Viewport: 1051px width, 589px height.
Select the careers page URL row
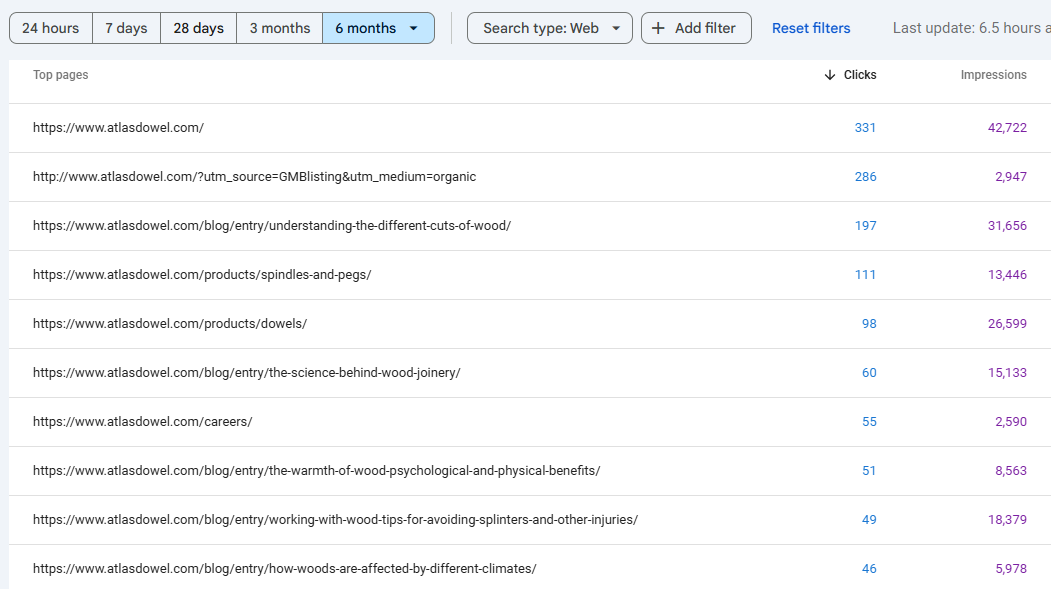tap(530, 421)
